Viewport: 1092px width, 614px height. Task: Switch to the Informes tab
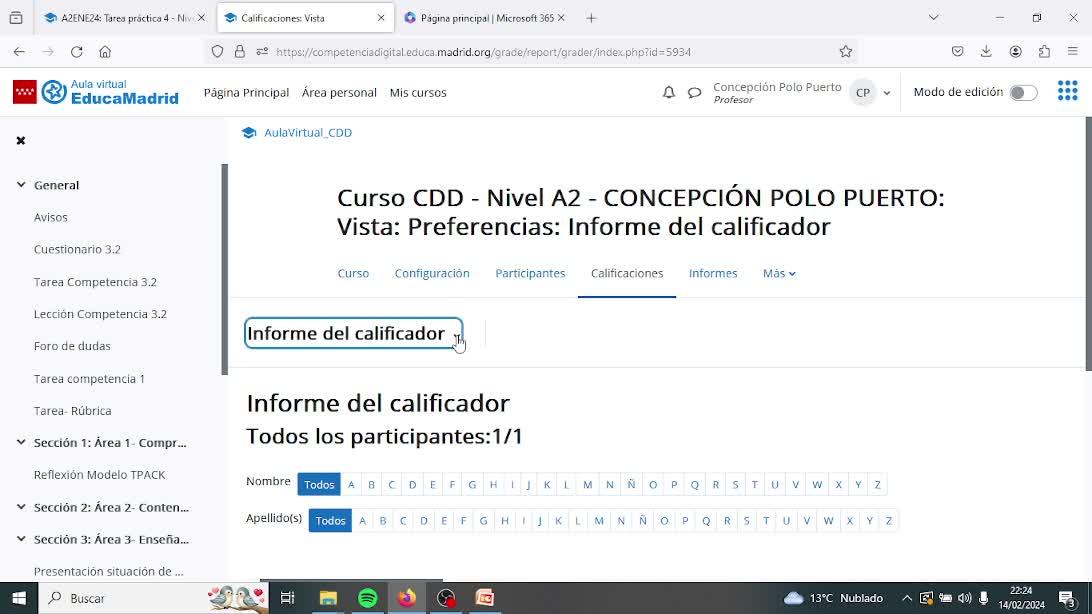[x=712, y=274]
